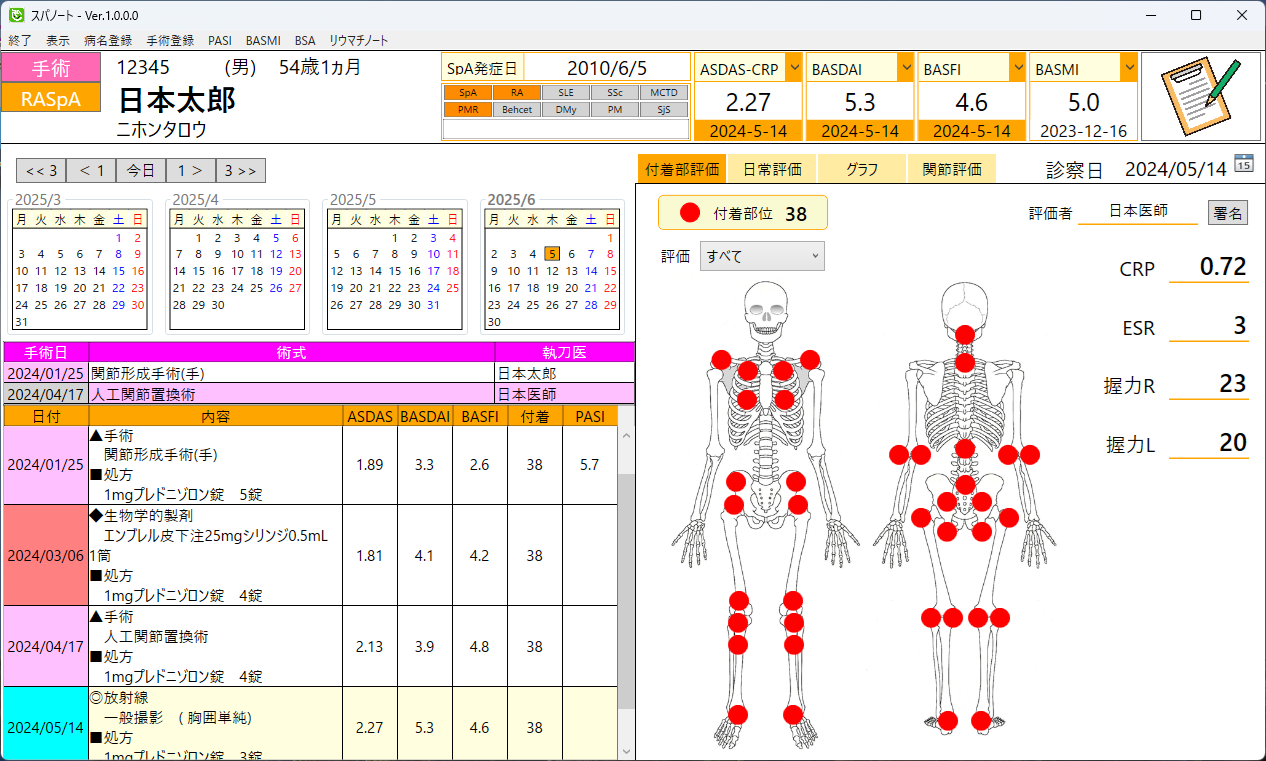Expand the BASDAI score dropdown arrow
The image size is (1266, 761).
[x=905, y=68]
